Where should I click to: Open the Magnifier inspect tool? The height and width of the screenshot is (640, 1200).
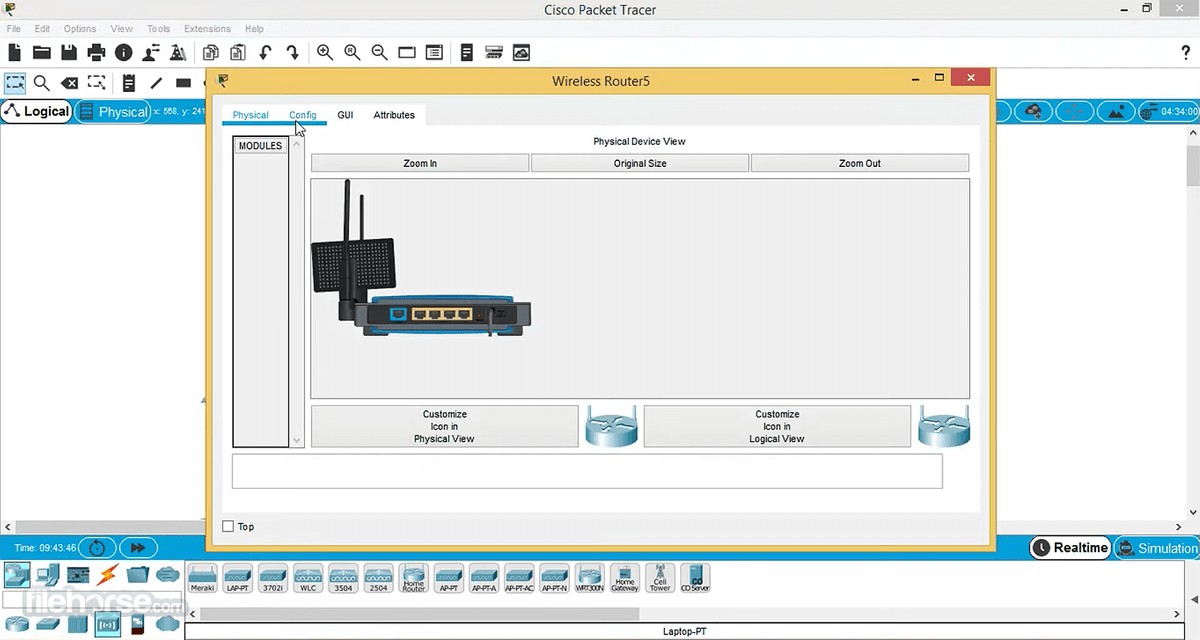[x=41, y=83]
